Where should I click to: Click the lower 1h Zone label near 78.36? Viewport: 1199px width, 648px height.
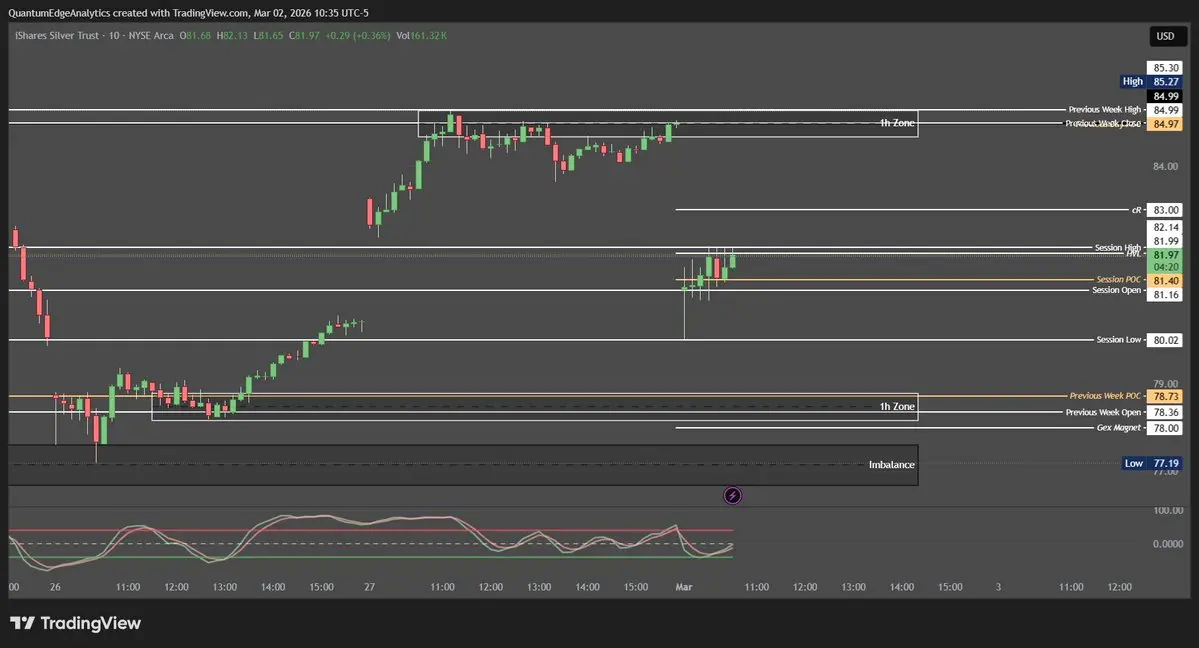897,406
